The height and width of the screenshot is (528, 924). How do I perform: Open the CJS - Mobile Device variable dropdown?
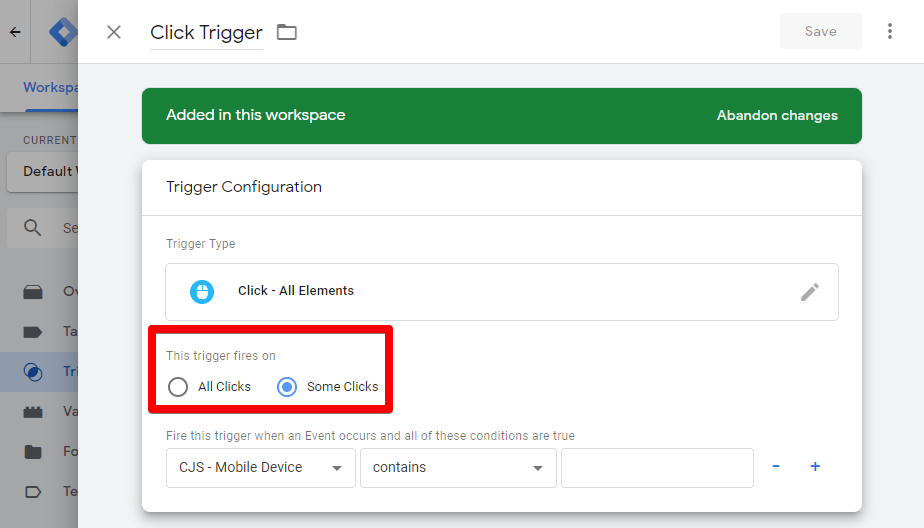point(260,468)
